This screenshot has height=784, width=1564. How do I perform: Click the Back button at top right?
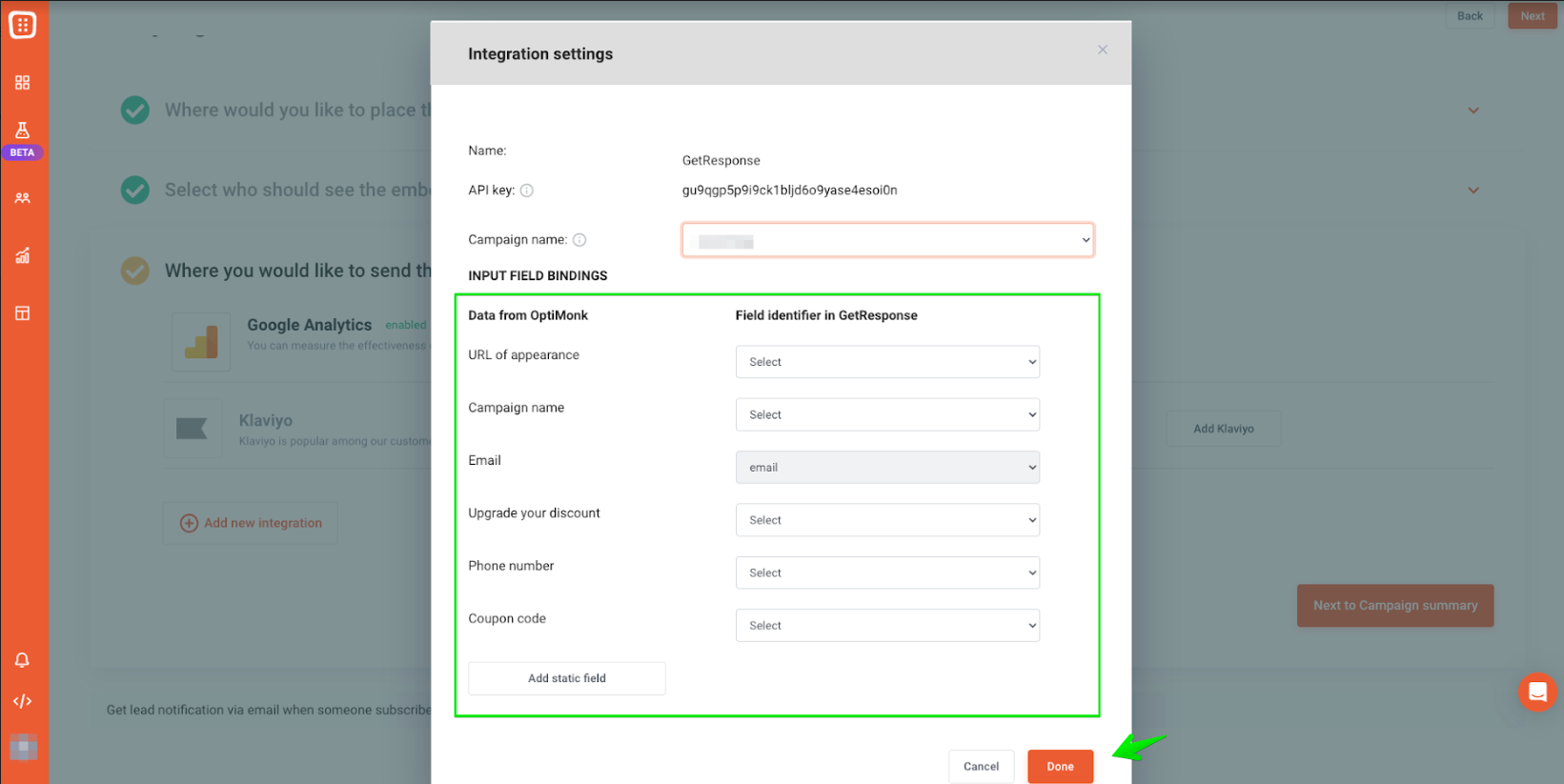[1470, 16]
